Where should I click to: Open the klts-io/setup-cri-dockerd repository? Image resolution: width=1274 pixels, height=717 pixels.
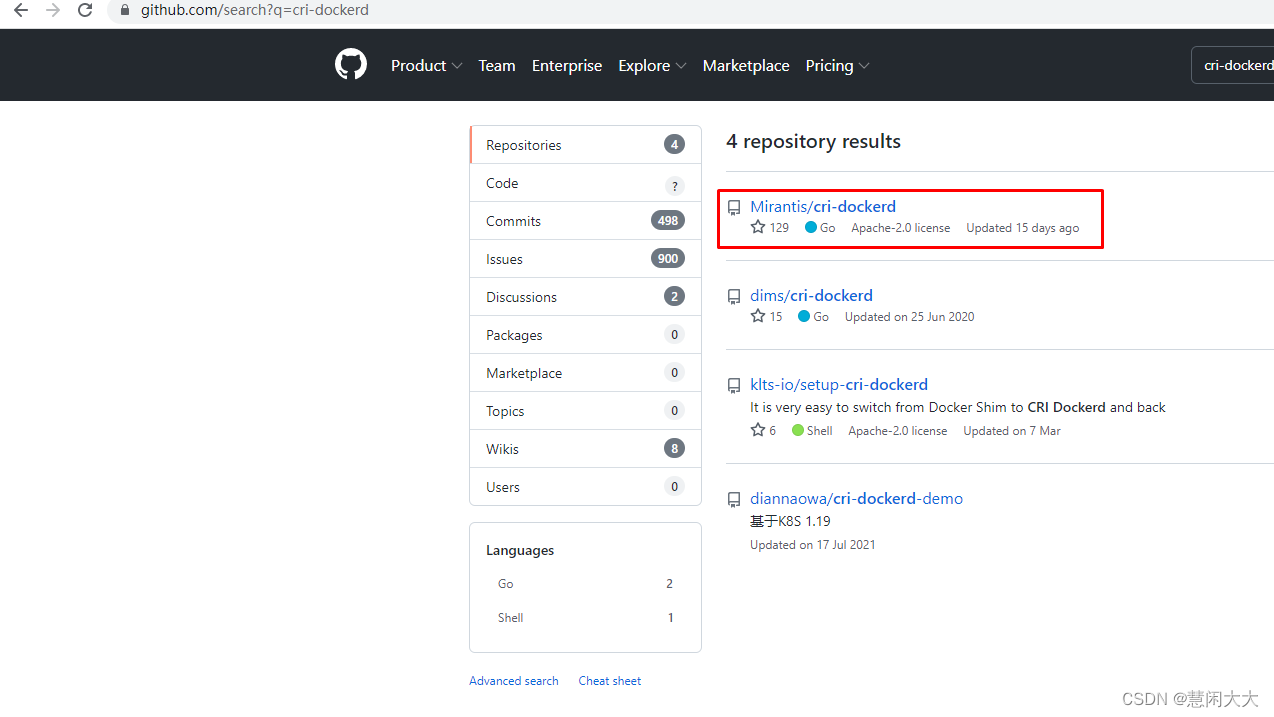(x=839, y=384)
